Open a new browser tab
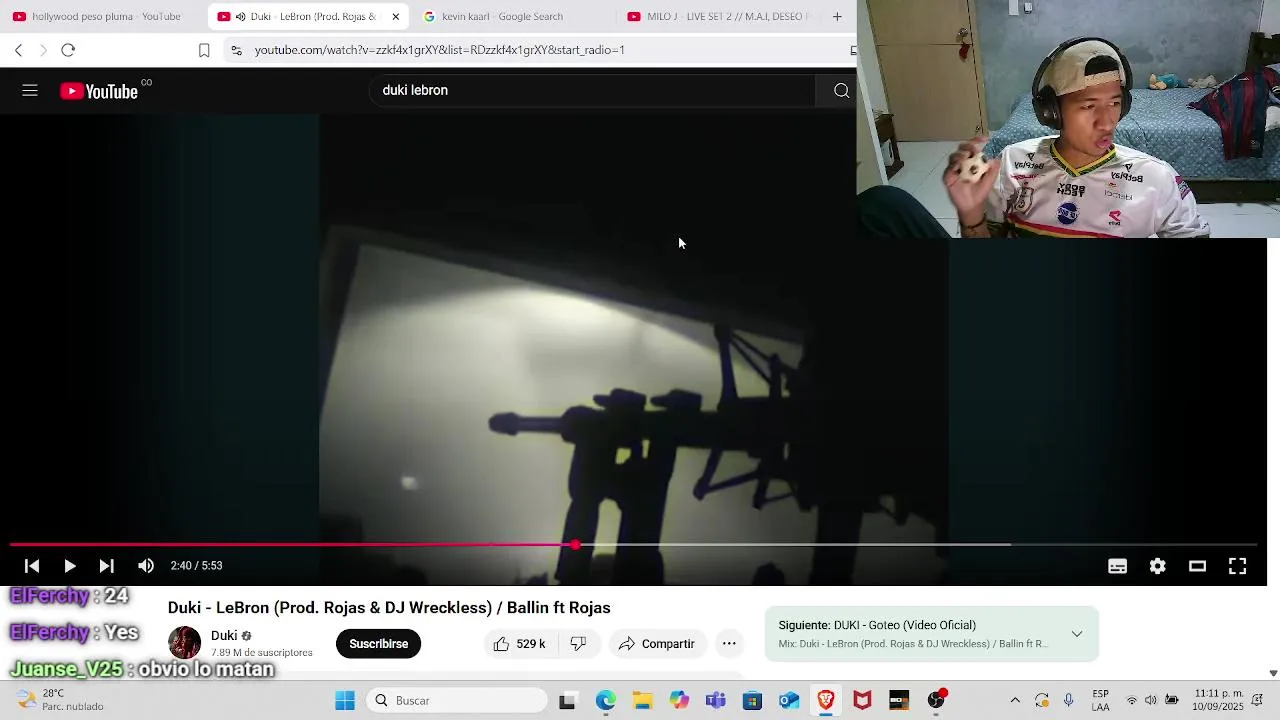Image resolution: width=1280 pixels, height=720 pixels. [837, 16]
